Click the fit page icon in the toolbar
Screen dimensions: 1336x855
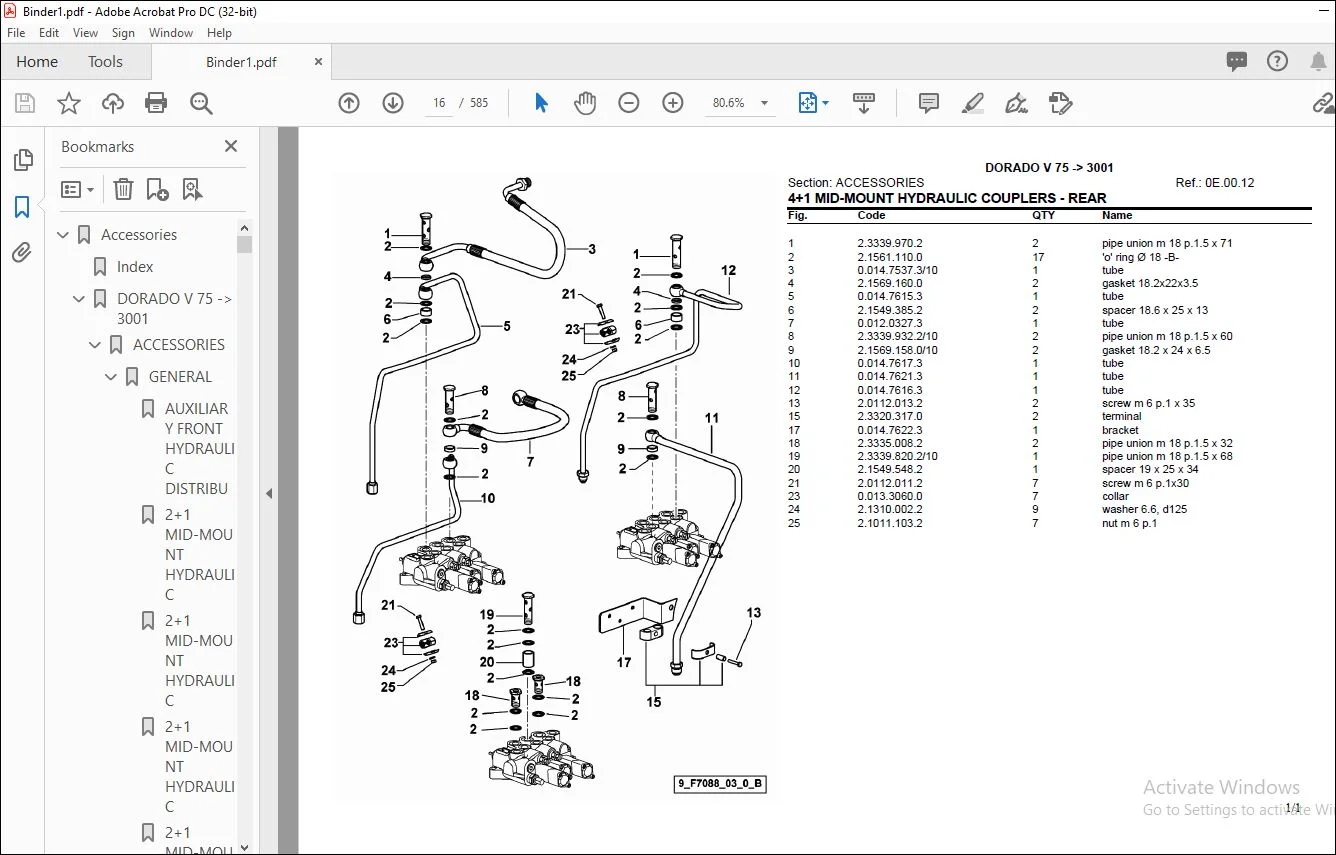807,103
